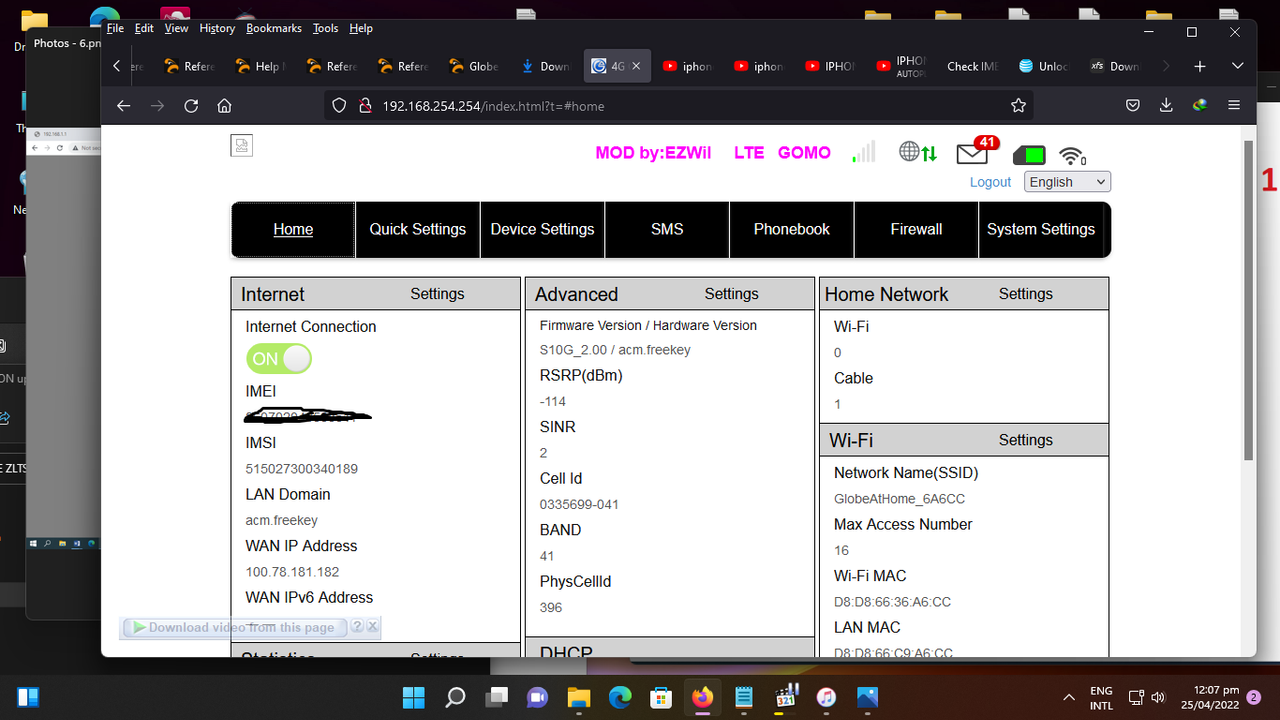Open the English language dropdown

[1066, 181]
